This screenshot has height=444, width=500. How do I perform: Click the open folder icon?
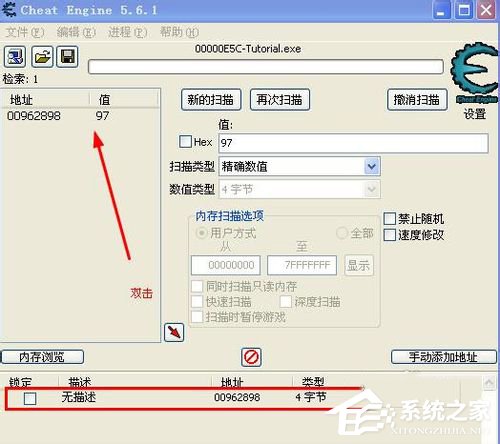pyautogui.click(x=42, y=56)
